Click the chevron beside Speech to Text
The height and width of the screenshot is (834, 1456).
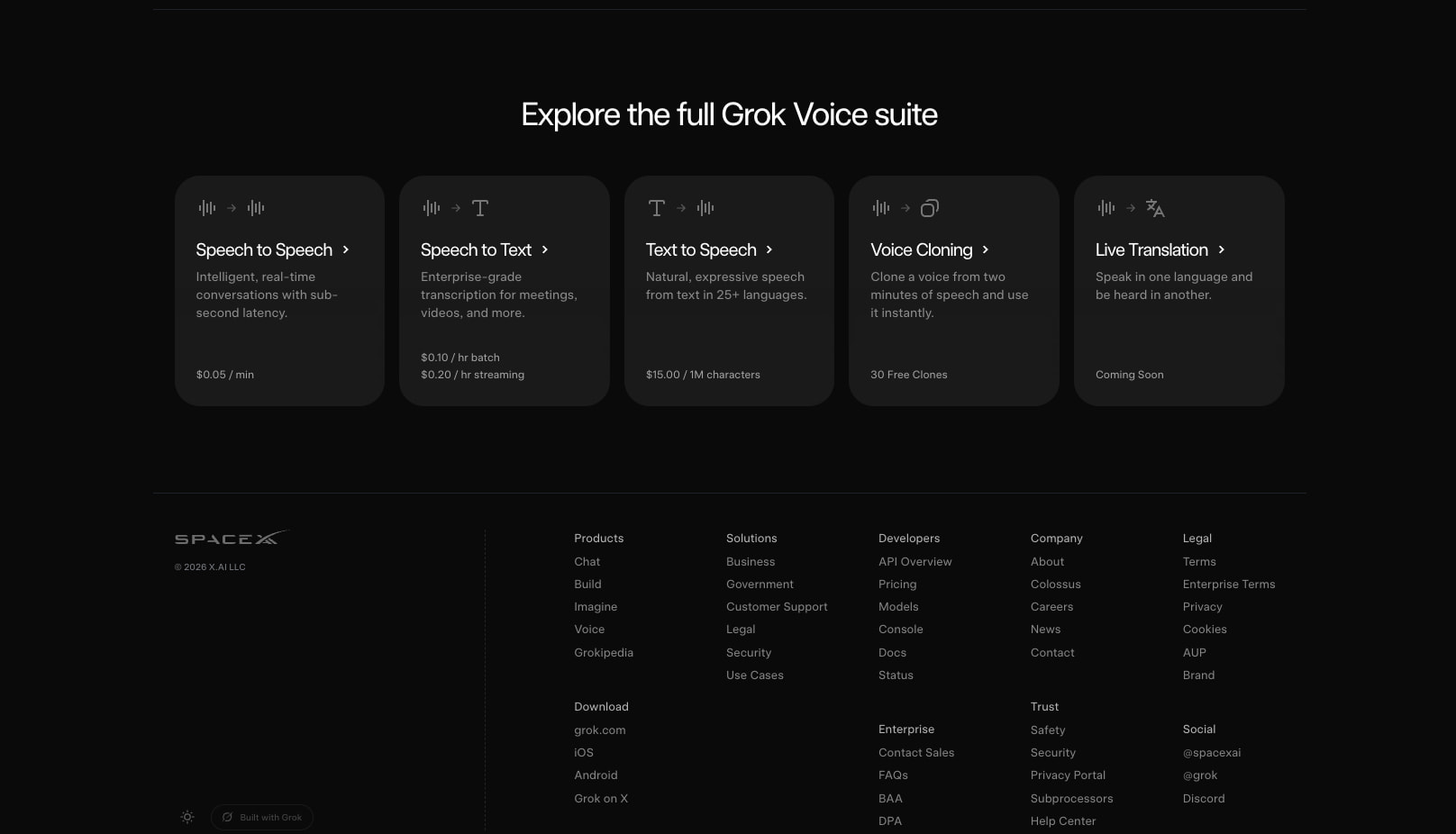[x=545, y=249]
